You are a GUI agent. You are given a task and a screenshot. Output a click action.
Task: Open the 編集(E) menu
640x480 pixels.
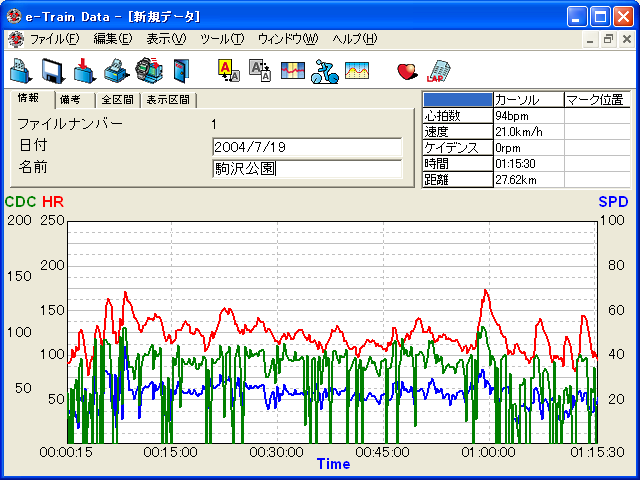(112, 39)
